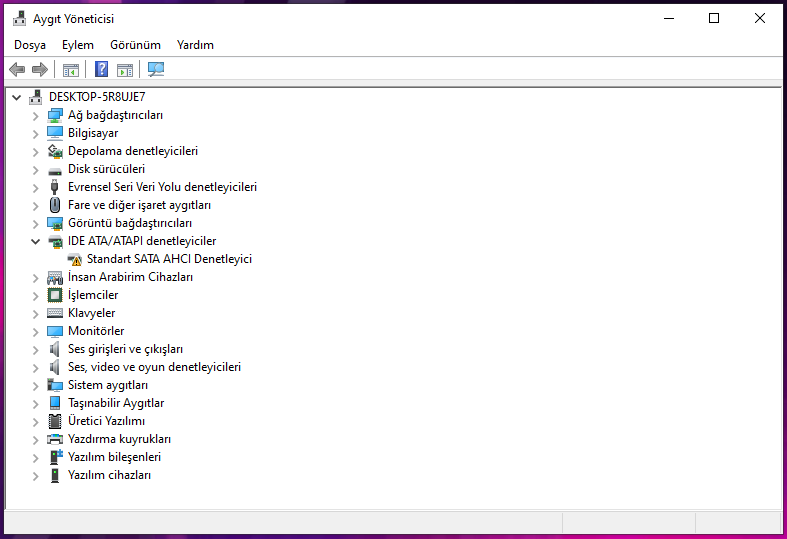Viewport: 787px width, 539px height.
Task: Click the Back arrow toolbar button
Action: 17,69
